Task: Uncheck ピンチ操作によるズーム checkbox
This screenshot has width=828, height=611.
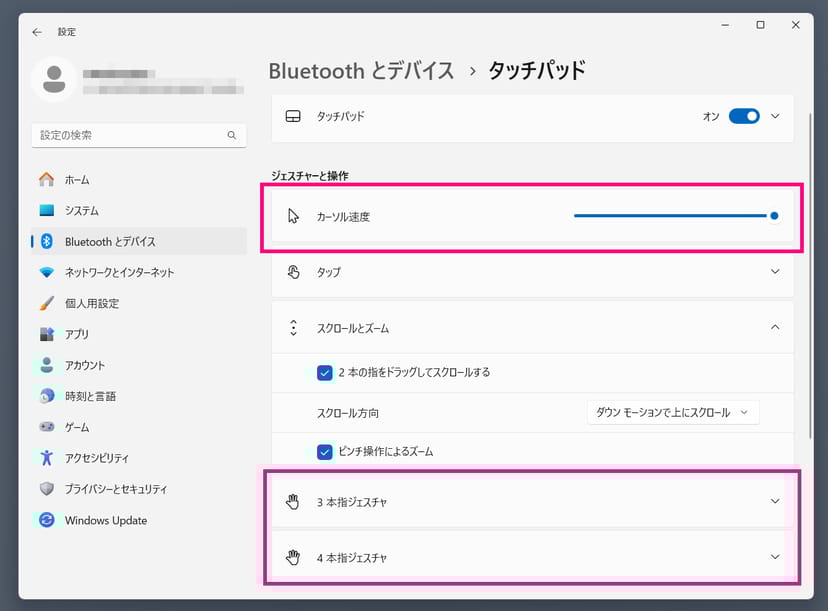Action: pyautogui.click(x=325, y=452)
